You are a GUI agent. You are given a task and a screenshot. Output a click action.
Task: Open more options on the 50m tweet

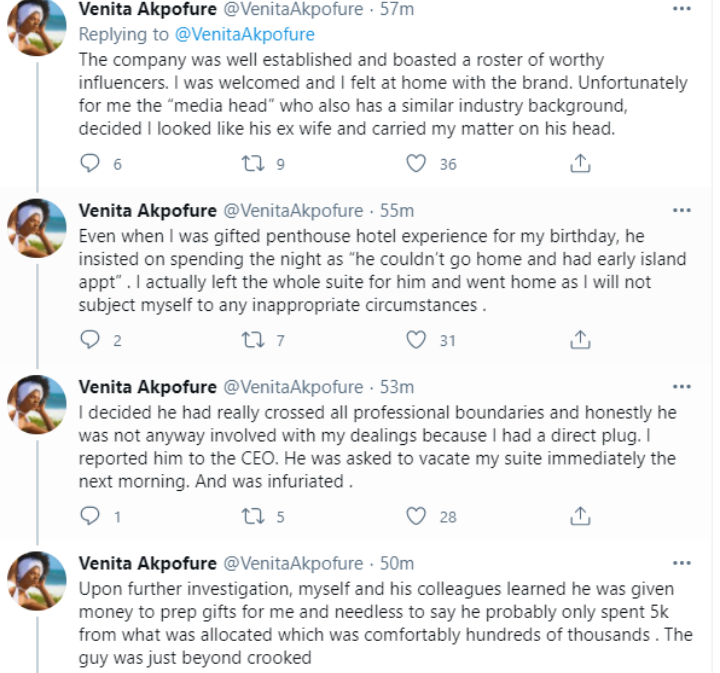pos(682,563)
